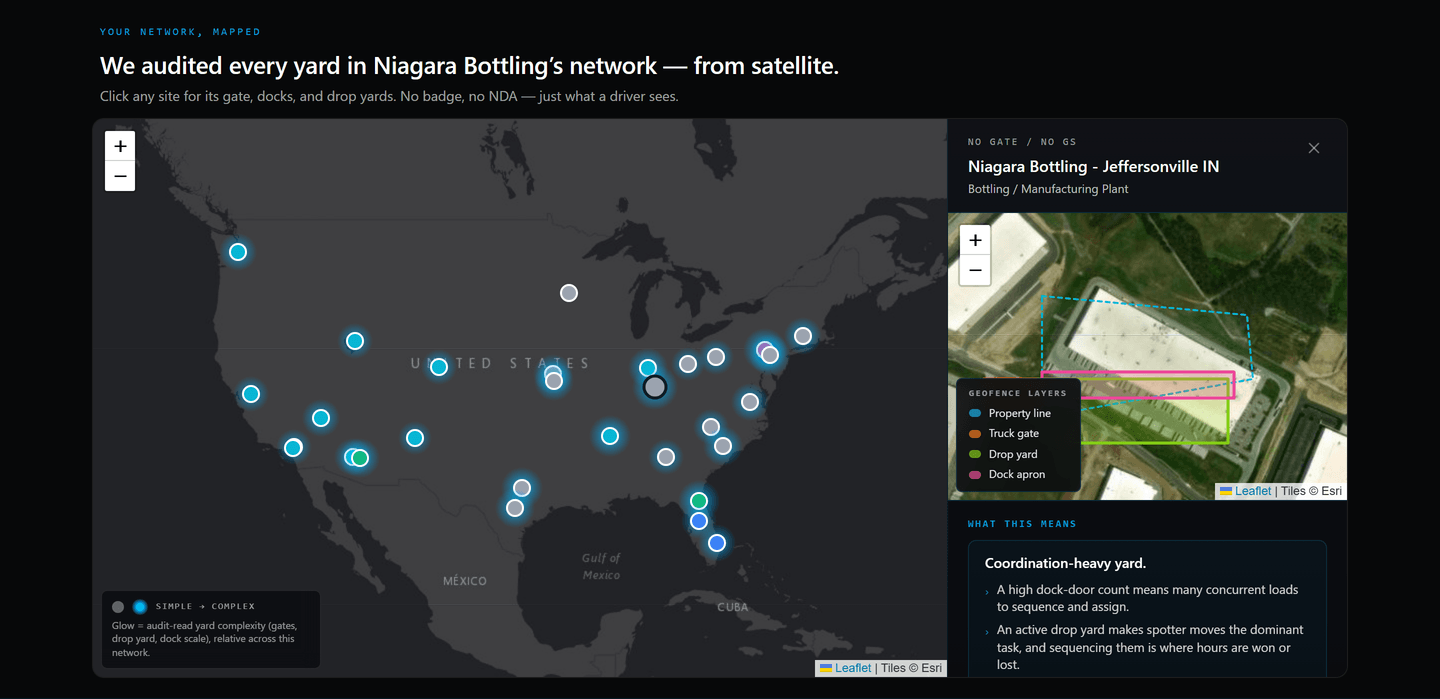Image resolution: width=1440 pixels, height=699 pixels.
Task: Select the purple marker in the Northeast
Action: [x=764, y=349]
